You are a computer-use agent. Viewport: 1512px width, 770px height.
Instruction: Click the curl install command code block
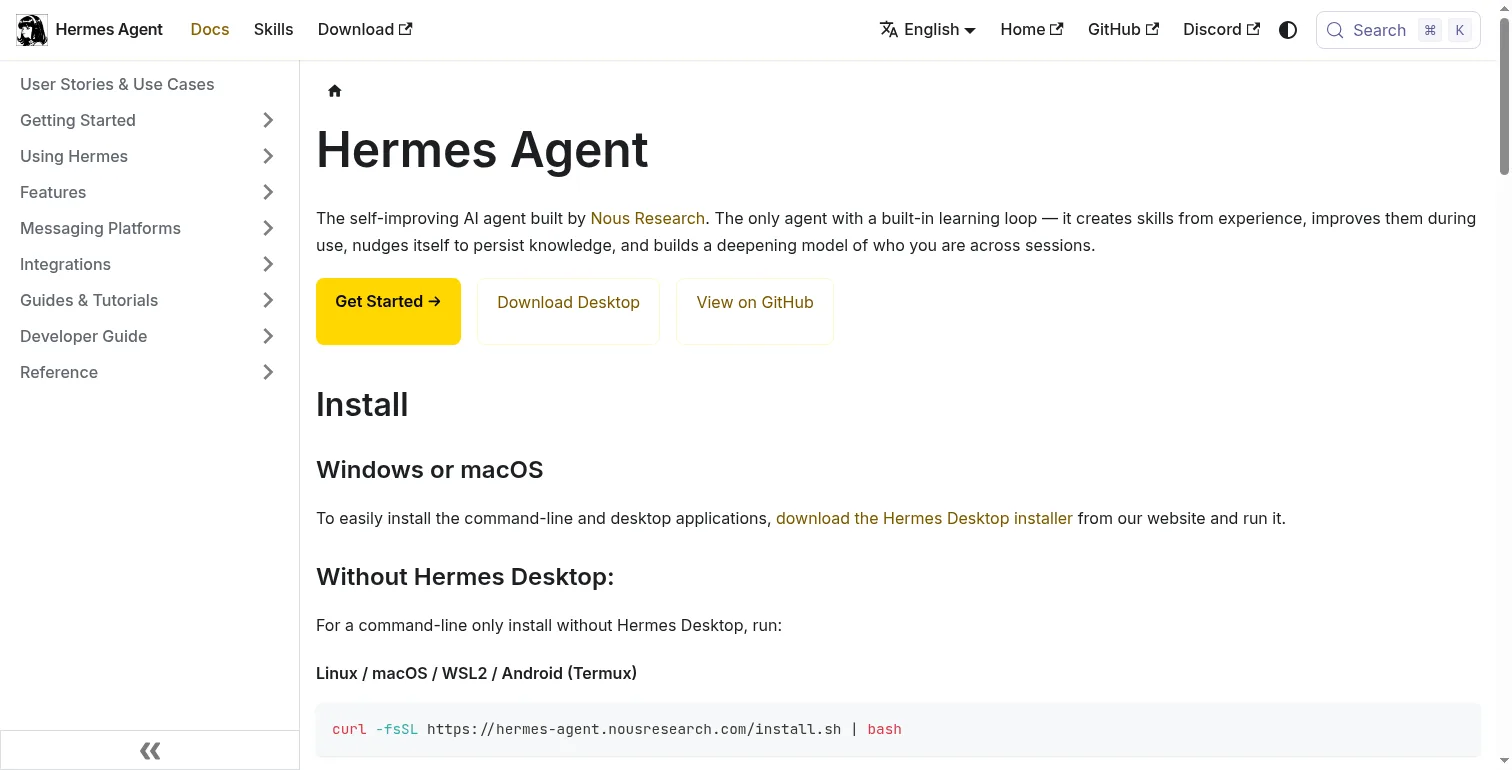coord(898,729)
